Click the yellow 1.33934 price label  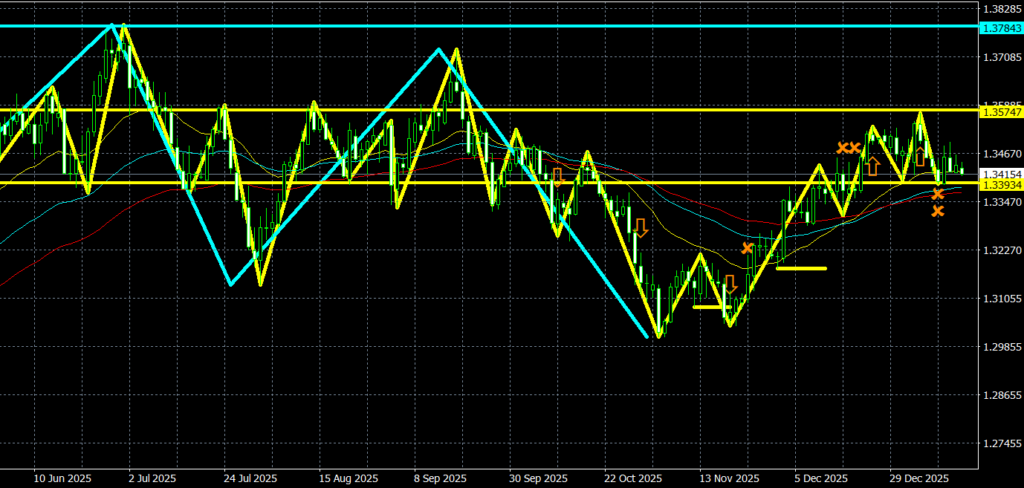click(x=1001, y=185)
